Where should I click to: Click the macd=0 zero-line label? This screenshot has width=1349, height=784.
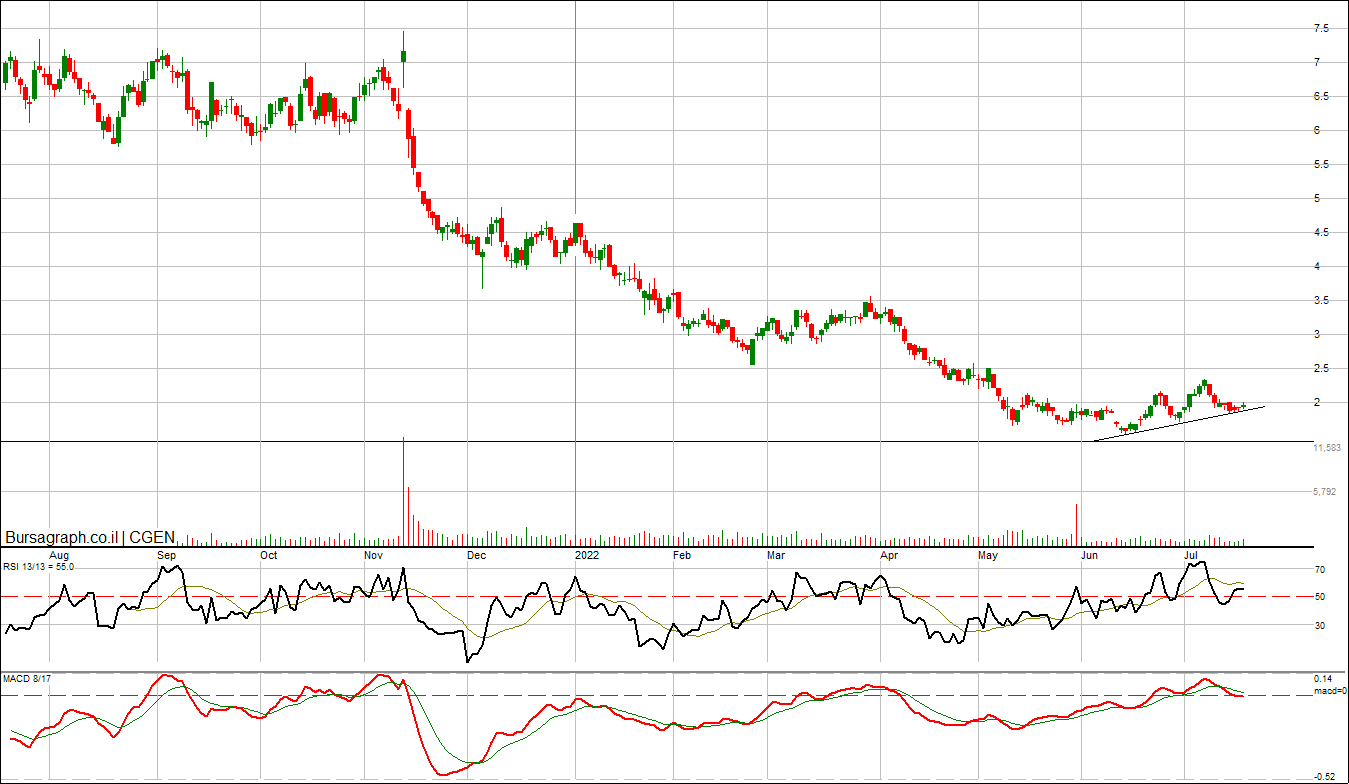(x=1330, y=690)
